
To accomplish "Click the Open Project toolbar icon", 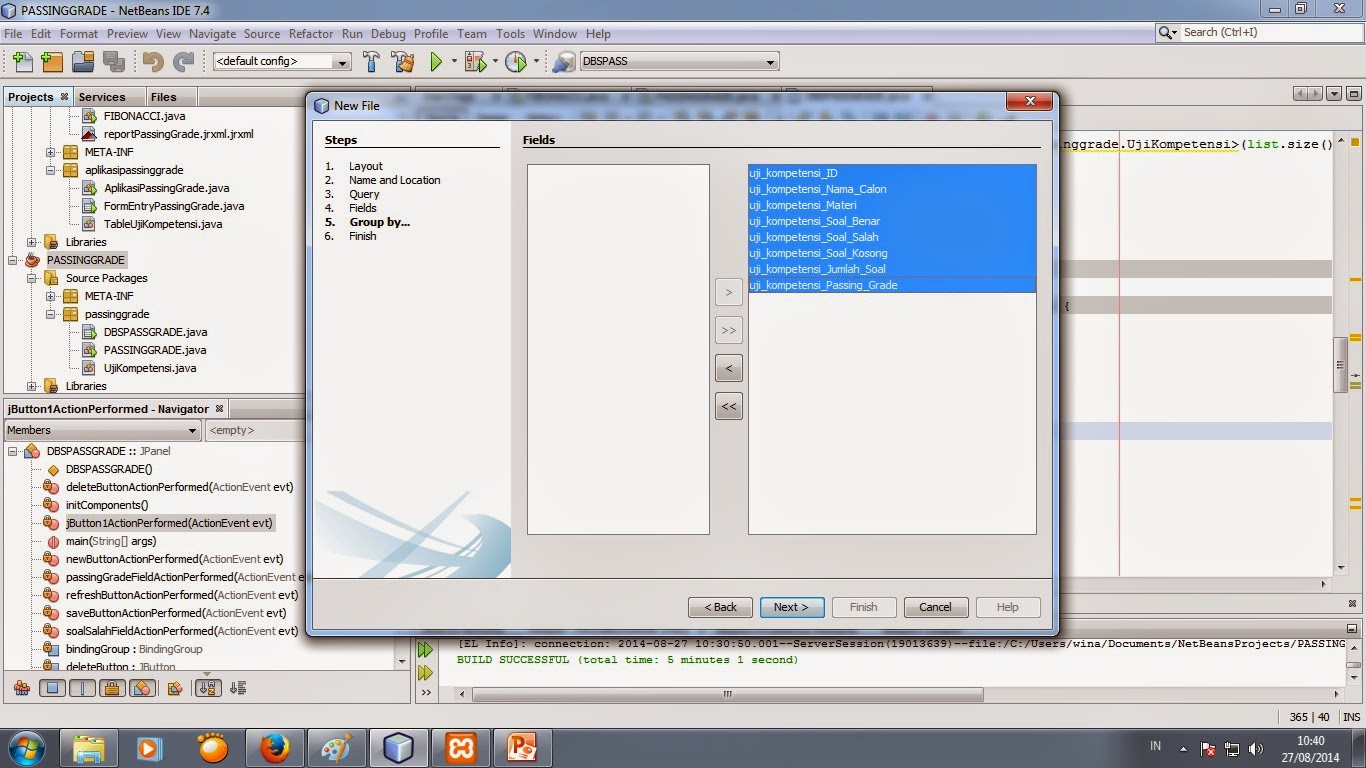I will pyautogui.click(x=83, y=62).
